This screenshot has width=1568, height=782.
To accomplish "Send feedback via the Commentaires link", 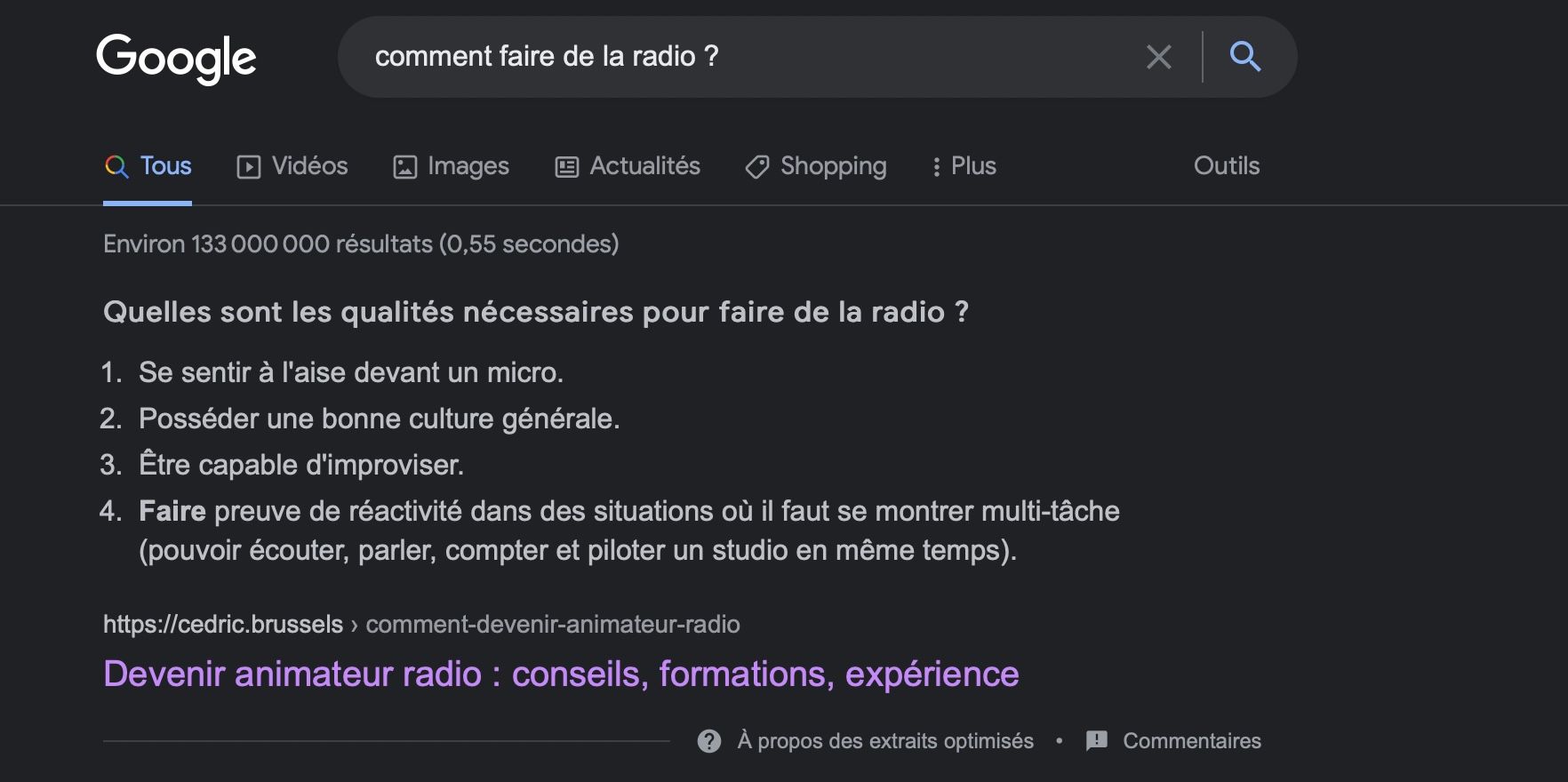I will click(x=1193, y=739).
